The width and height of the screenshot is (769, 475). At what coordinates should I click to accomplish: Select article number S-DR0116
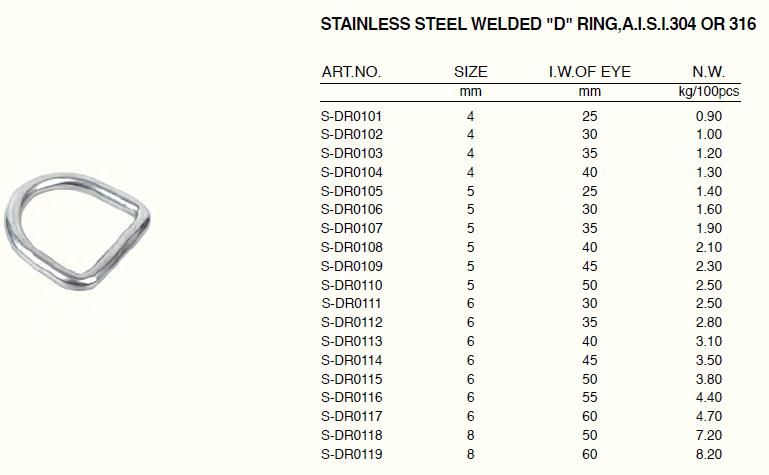351,398
